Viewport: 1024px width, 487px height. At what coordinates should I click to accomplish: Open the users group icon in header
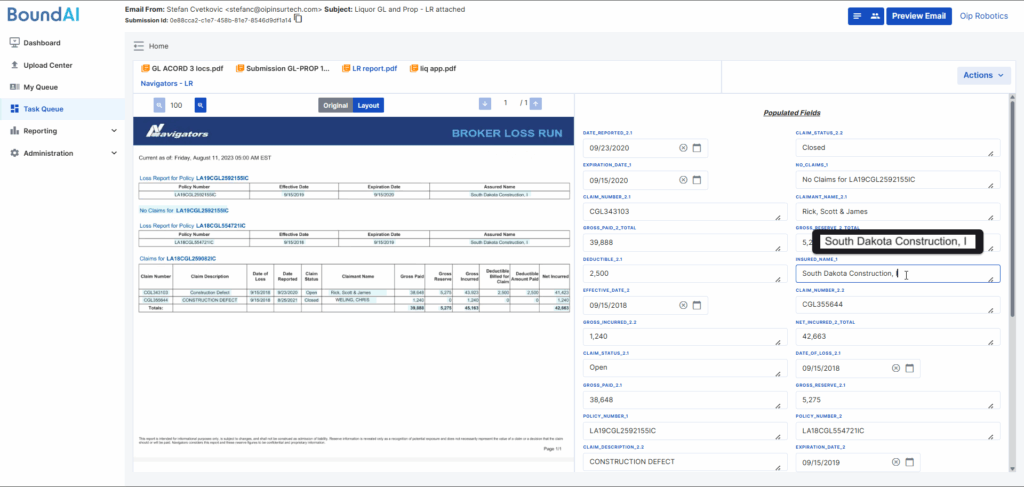pyautogui.click(x=877, y=16)
